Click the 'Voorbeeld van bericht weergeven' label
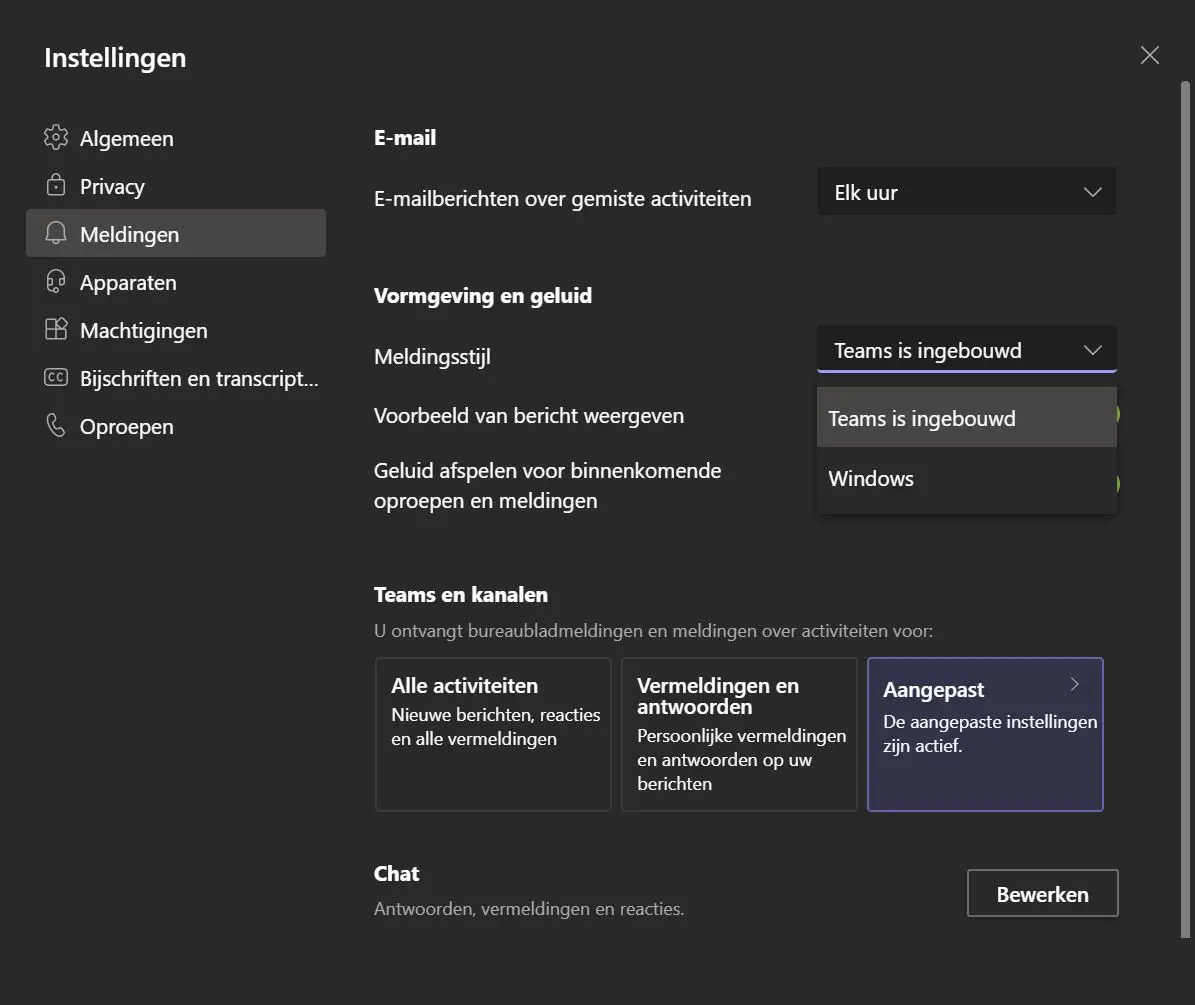The width and height of the screenshot is (1195, 1005). click(x=529, y=416)
